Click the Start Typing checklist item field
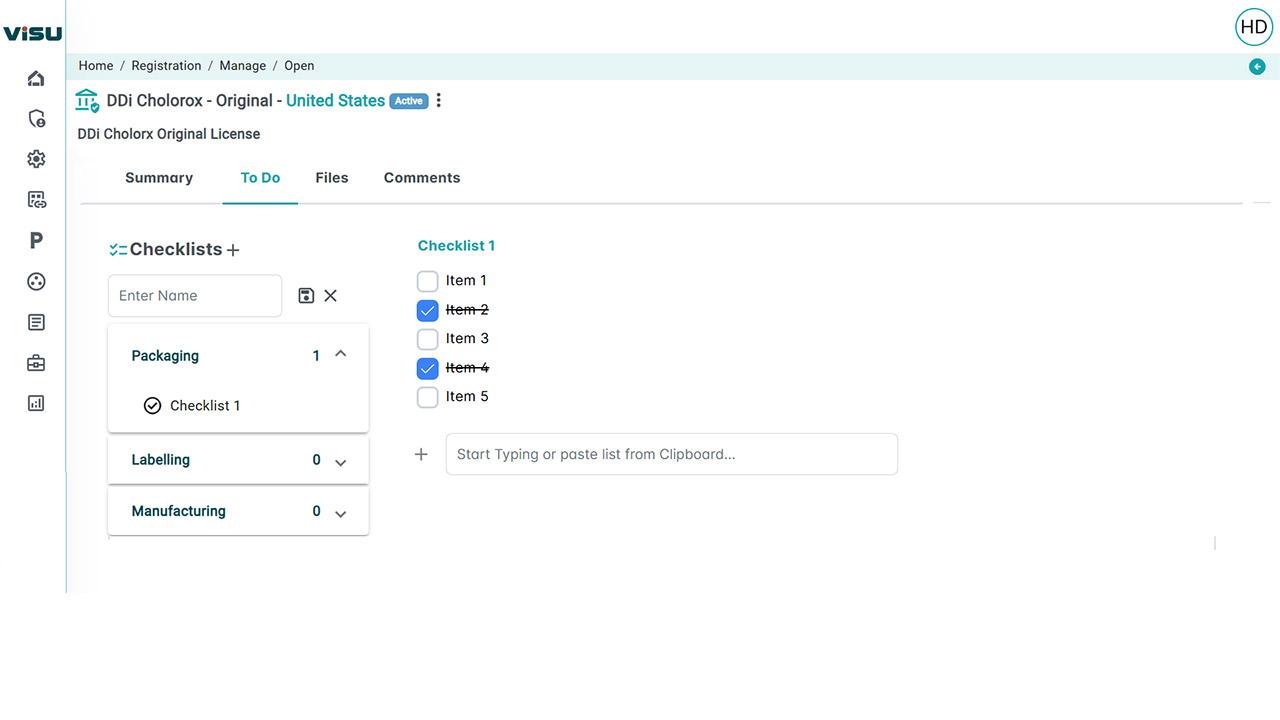This screenshot has width=1280, height=720. [x=671, y=454]
